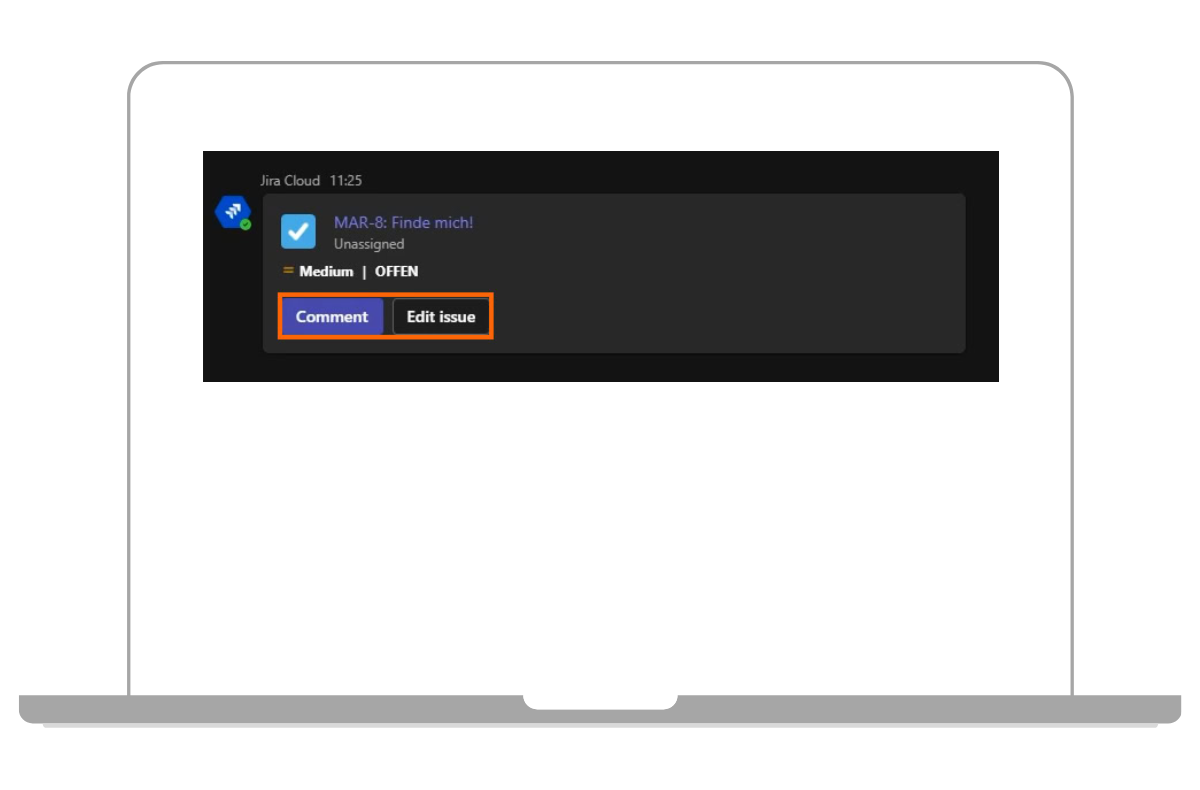The width and height of the screenshot is (1200, 790).
Task: Open the MAR-8 issue key link
Action: pyautogui.click(x=358, y=222)
